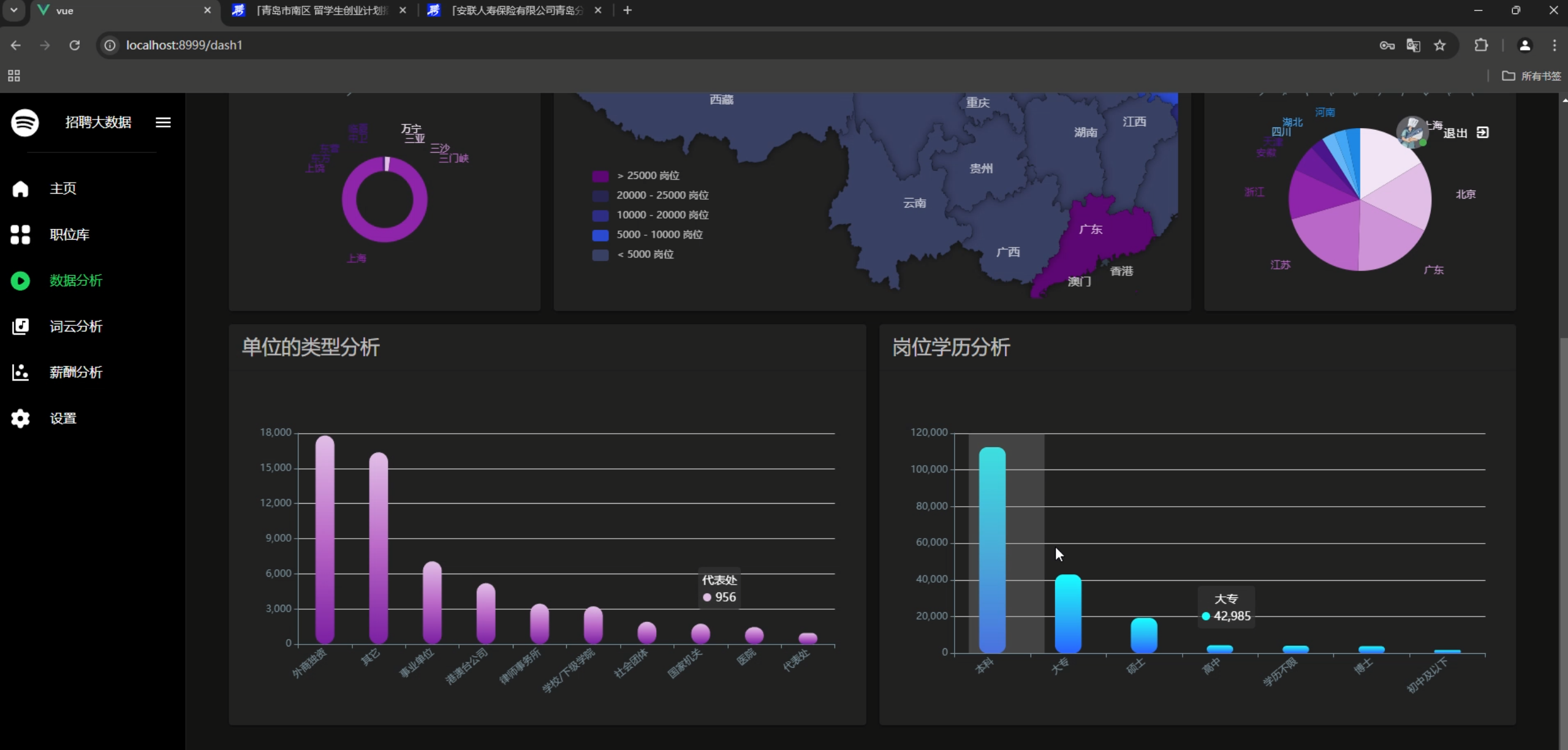Click the 本科 bar in the education chart
This screenshot has height=750, width=1568.
click(992, 550)
